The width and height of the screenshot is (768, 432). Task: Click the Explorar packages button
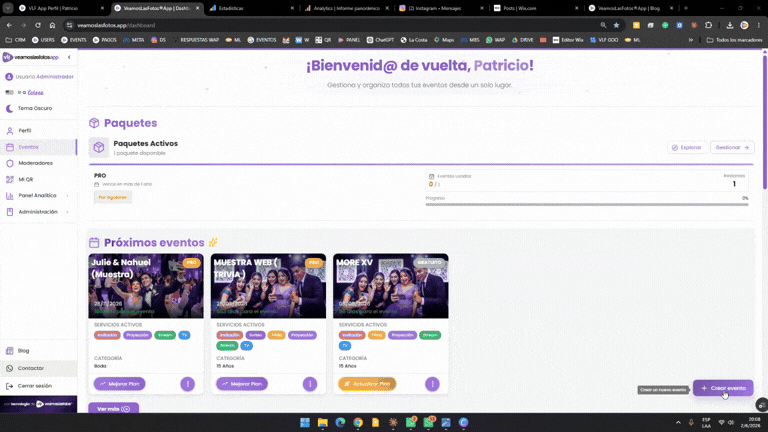pos(687,147)
